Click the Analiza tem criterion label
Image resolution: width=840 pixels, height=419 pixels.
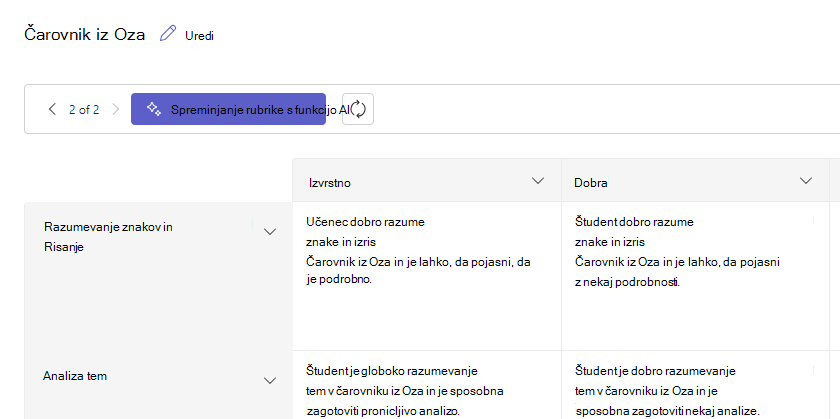[x=75, y=376]
